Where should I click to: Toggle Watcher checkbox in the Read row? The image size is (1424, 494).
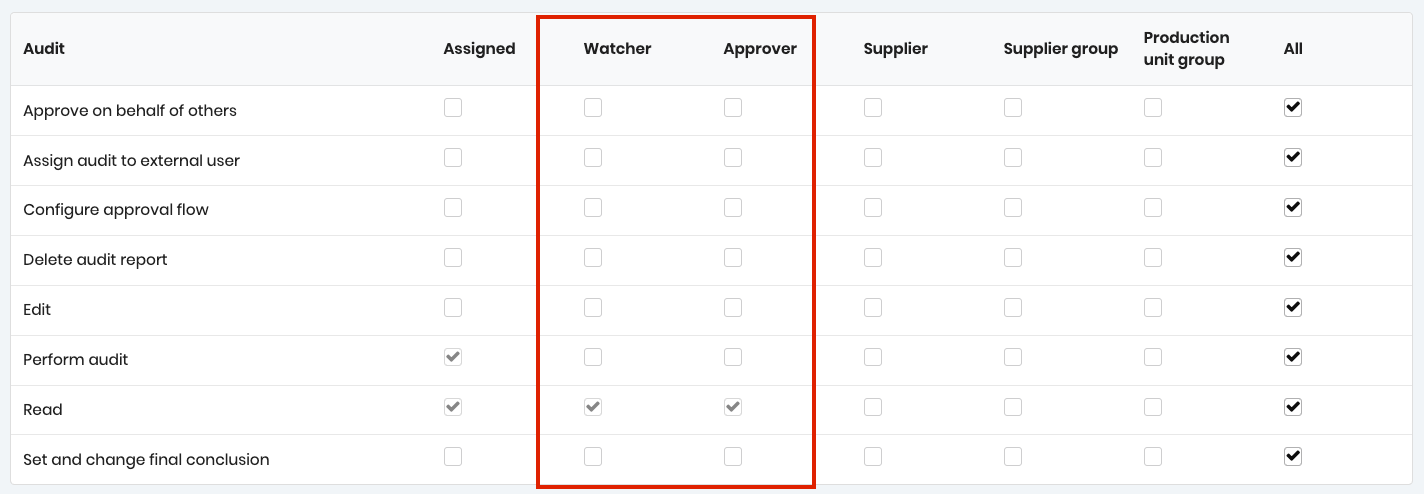tap(593, 407)
